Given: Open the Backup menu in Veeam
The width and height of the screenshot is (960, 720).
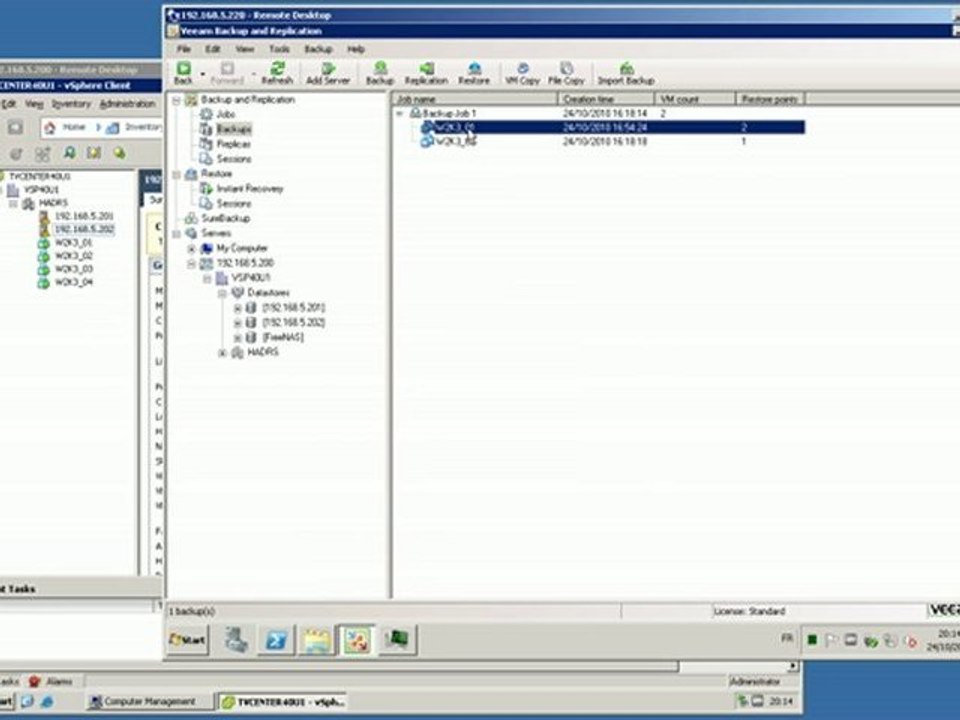Looking at the screenshot, I should (x=318, y=49).
